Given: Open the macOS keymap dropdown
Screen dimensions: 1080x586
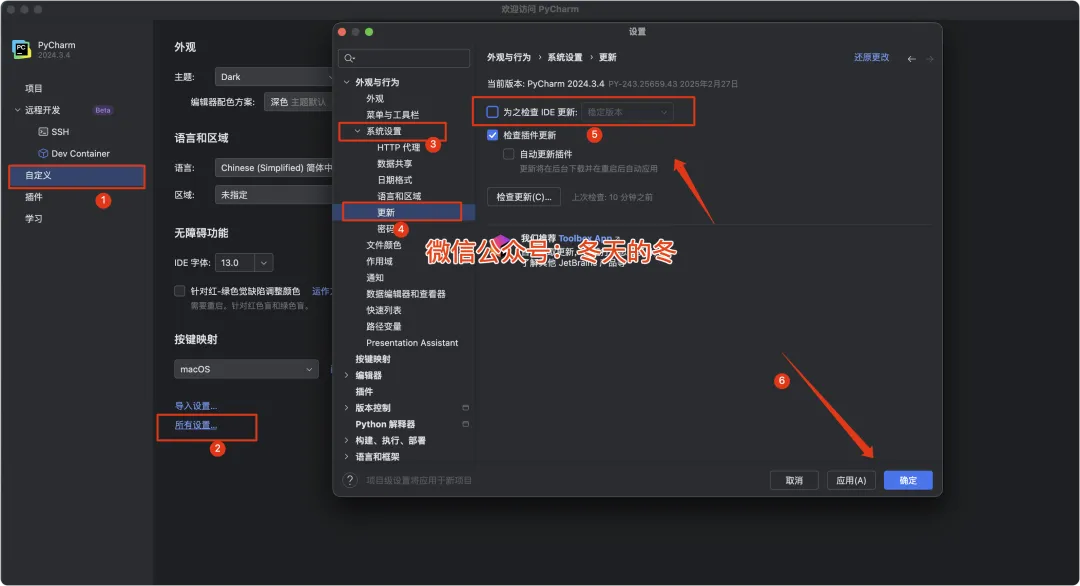Looking at the screenshot, I should tap(246, 369).
